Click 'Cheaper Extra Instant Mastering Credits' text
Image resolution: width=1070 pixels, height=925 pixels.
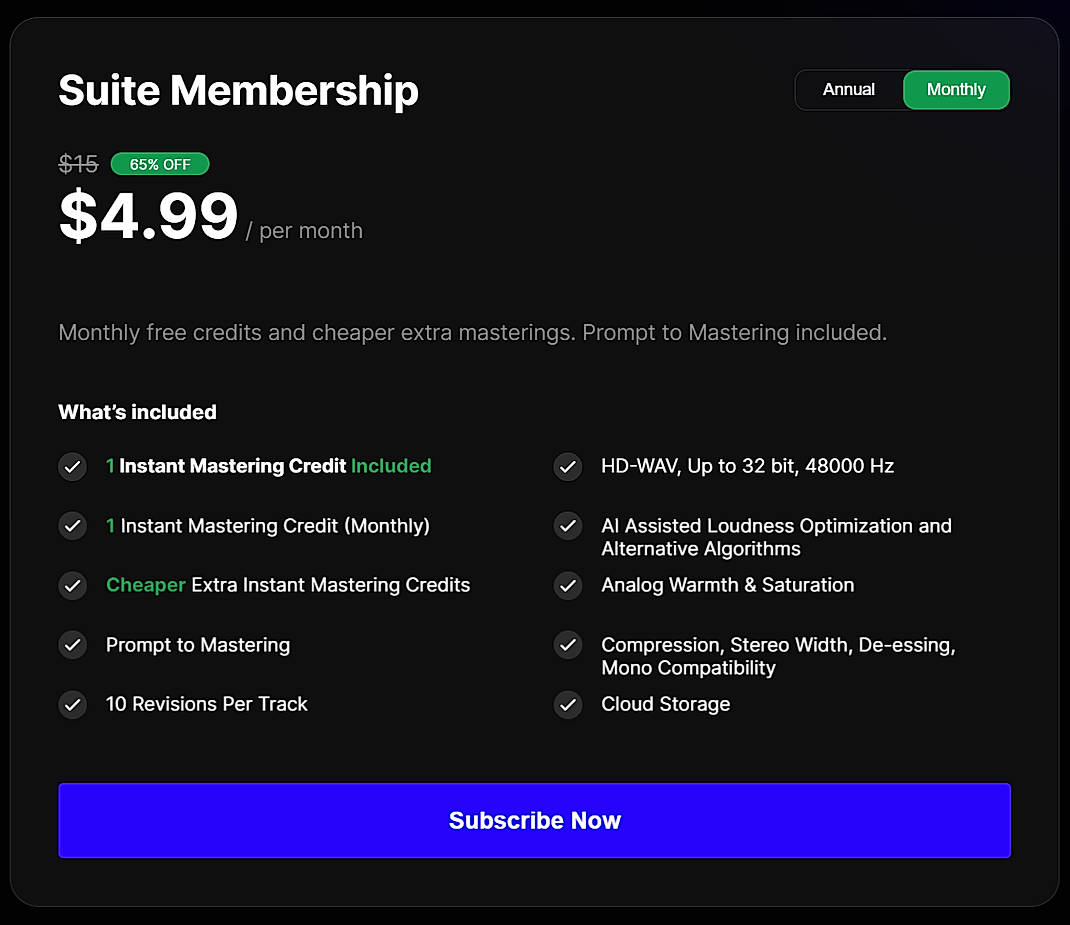click(x=288, y=585)
